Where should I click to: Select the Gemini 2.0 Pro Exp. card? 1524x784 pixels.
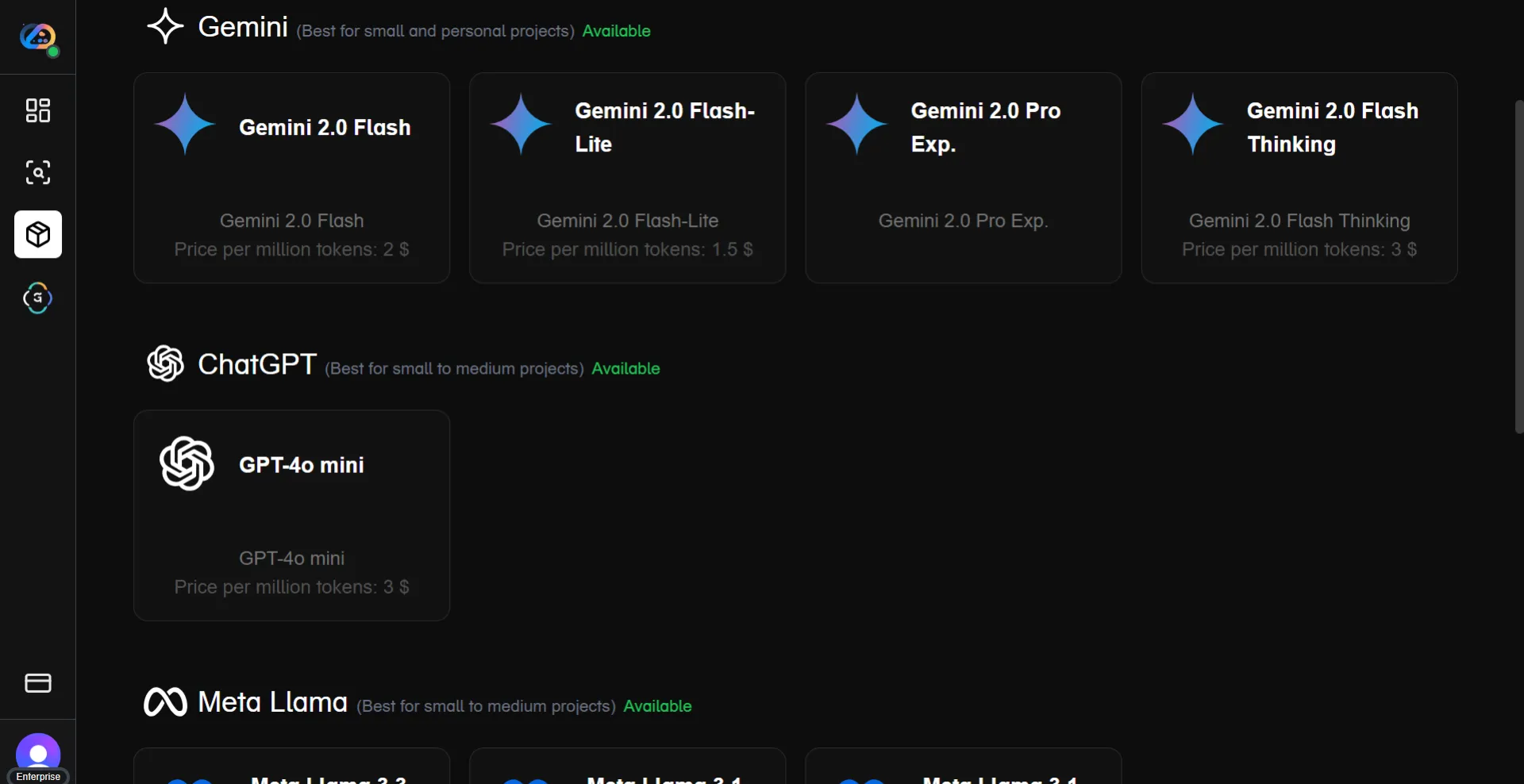click(963, 179)
